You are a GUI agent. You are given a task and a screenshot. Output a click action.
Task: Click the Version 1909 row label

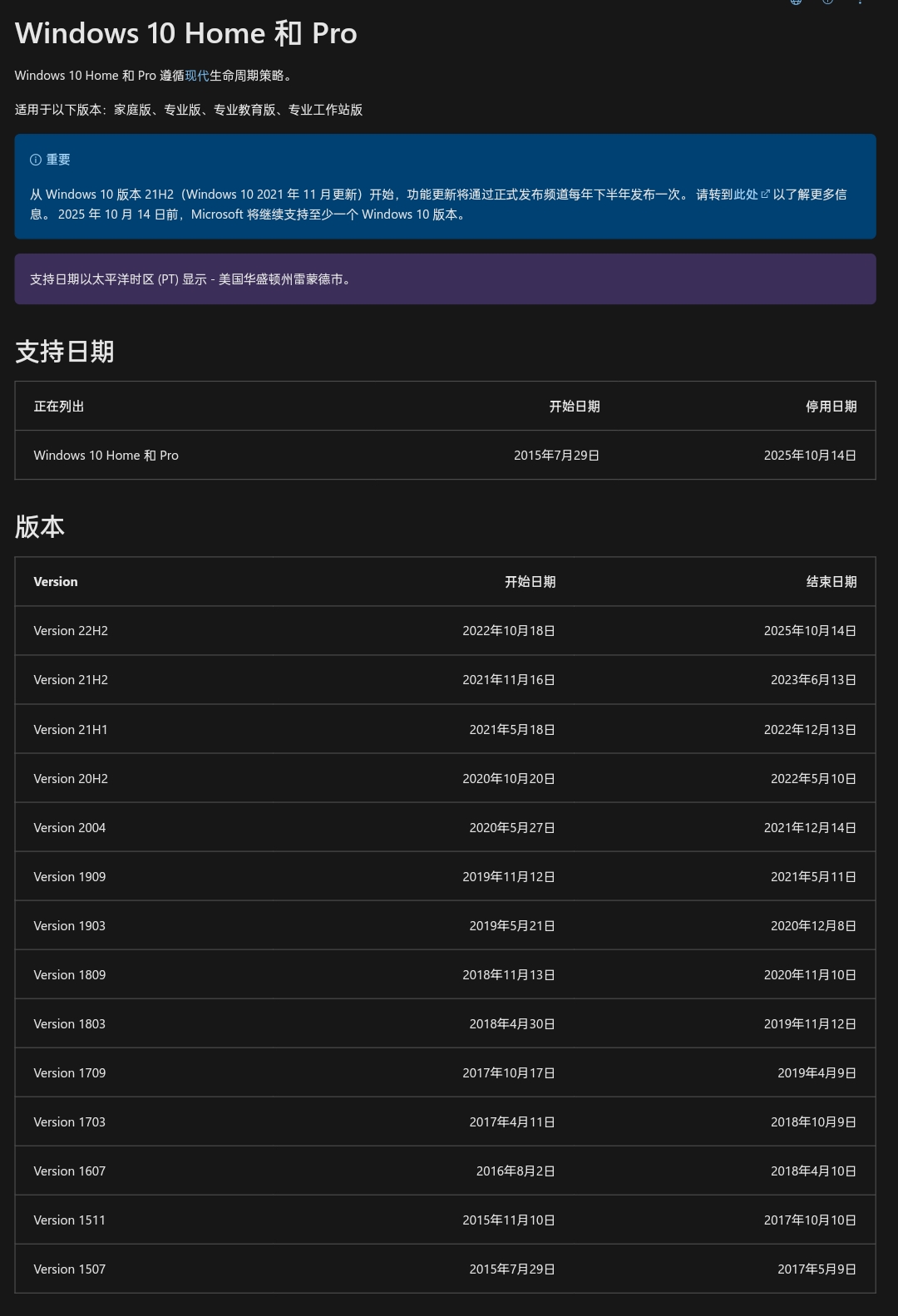70,877
